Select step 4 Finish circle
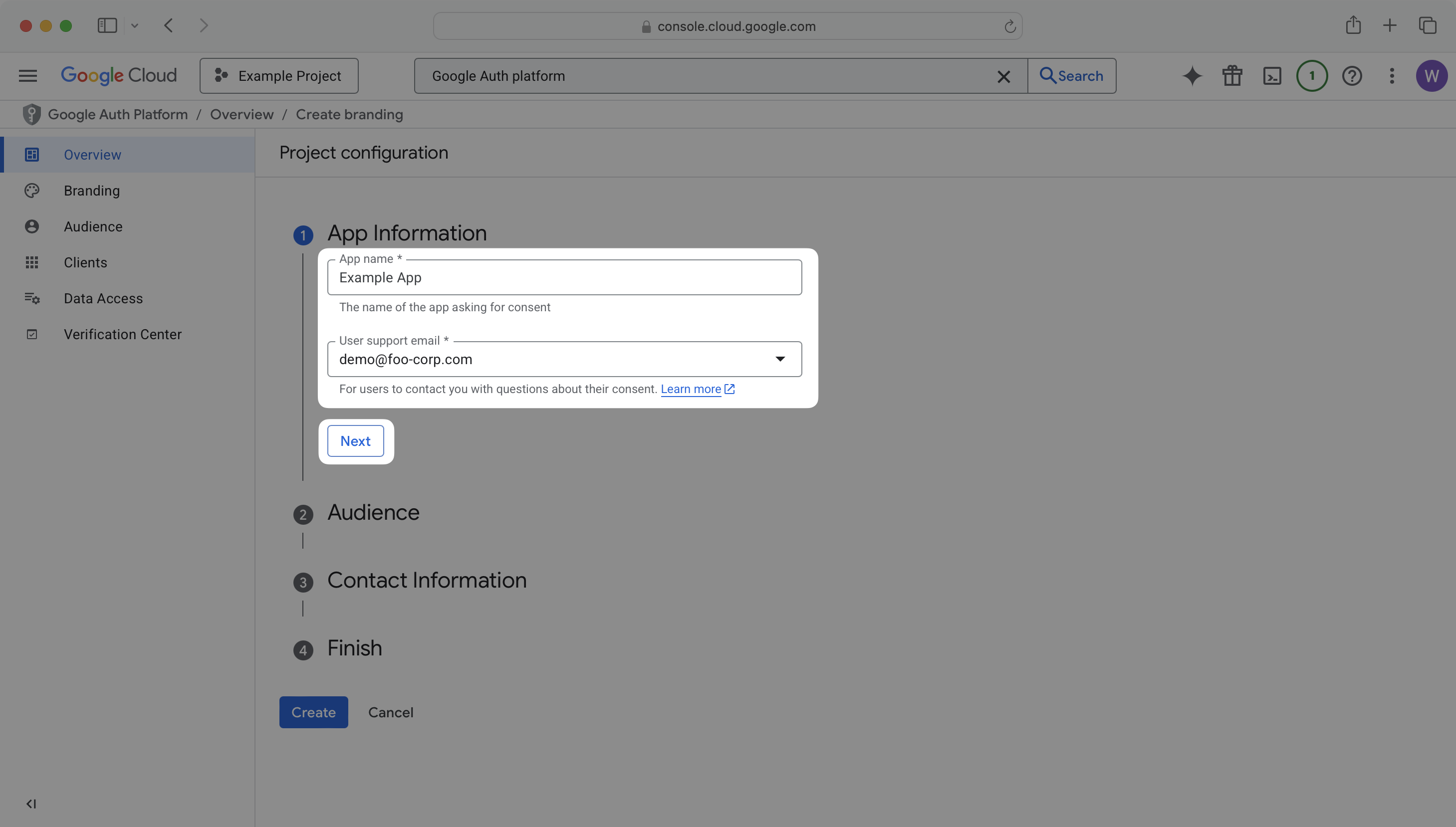Screen dimensions: 1456x827 coord(303,650)
